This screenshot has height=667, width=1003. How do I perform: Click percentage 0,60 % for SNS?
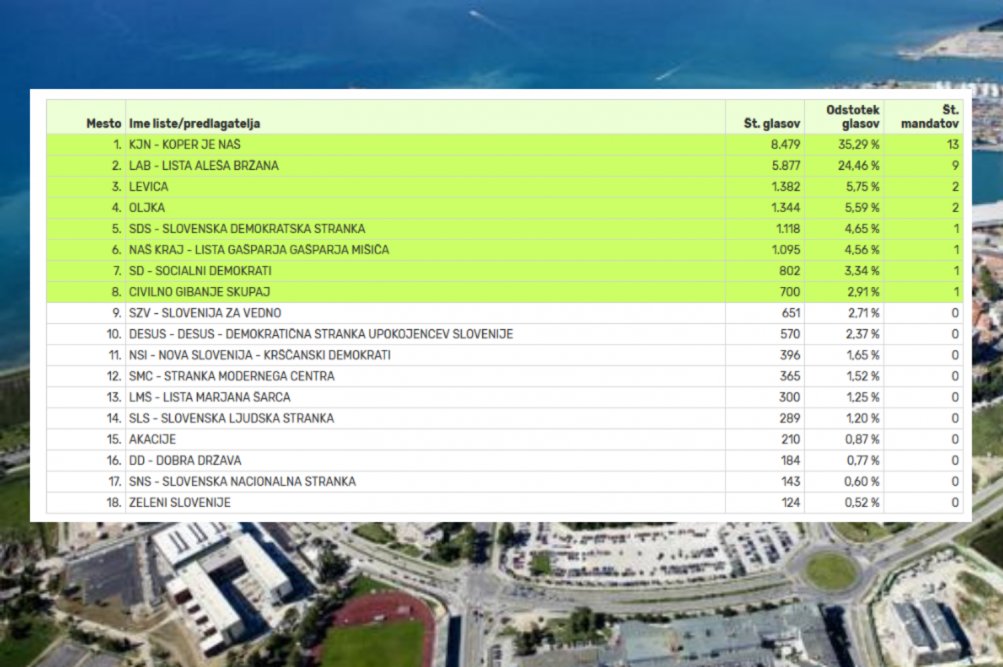click(862, 482)
